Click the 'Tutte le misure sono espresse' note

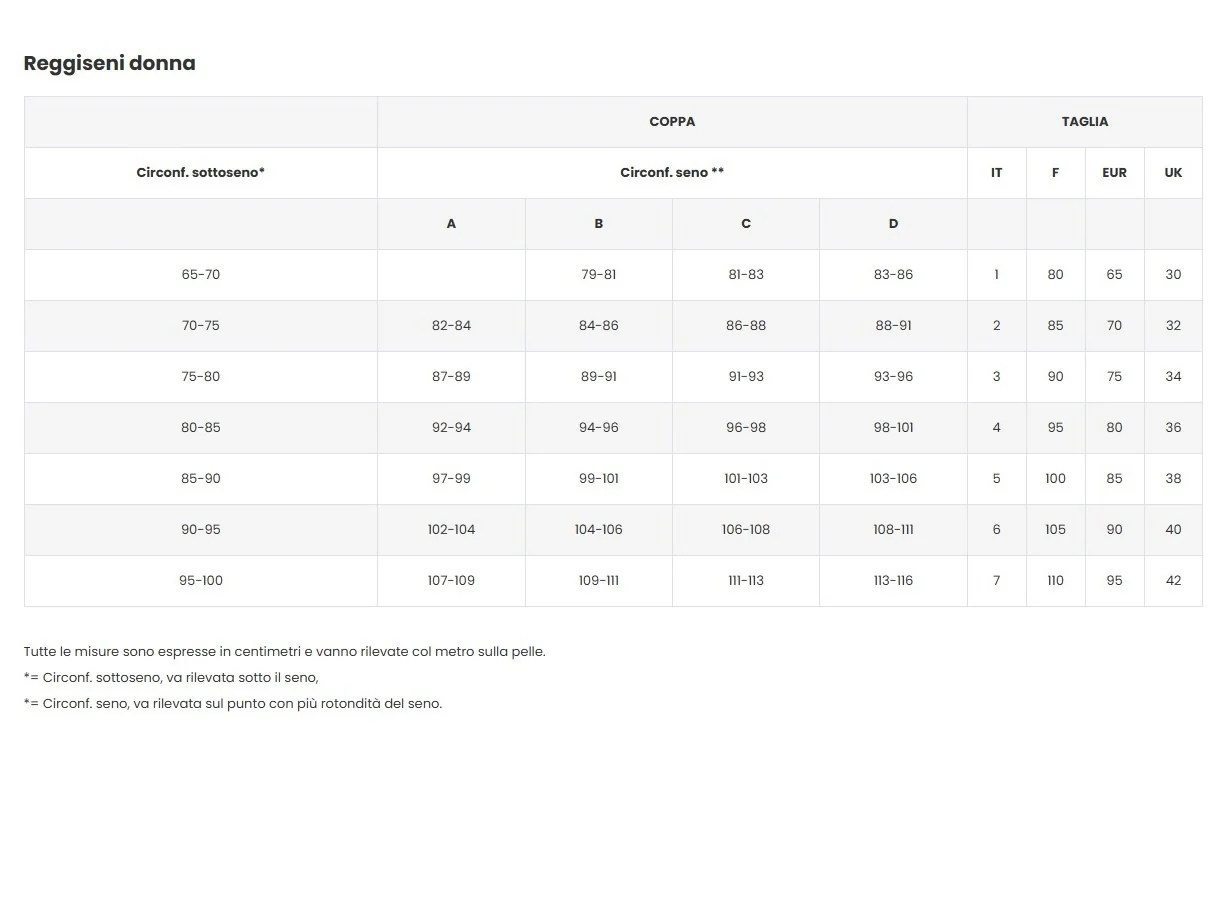coord(285,652)
